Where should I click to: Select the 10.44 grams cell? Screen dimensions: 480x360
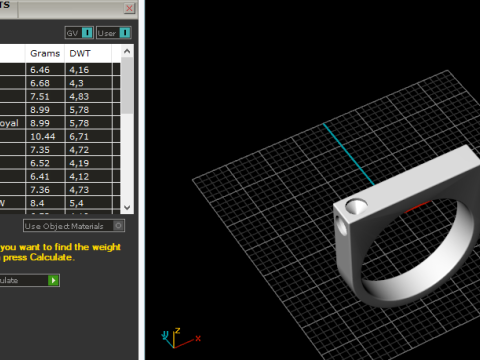coord(45,136)
